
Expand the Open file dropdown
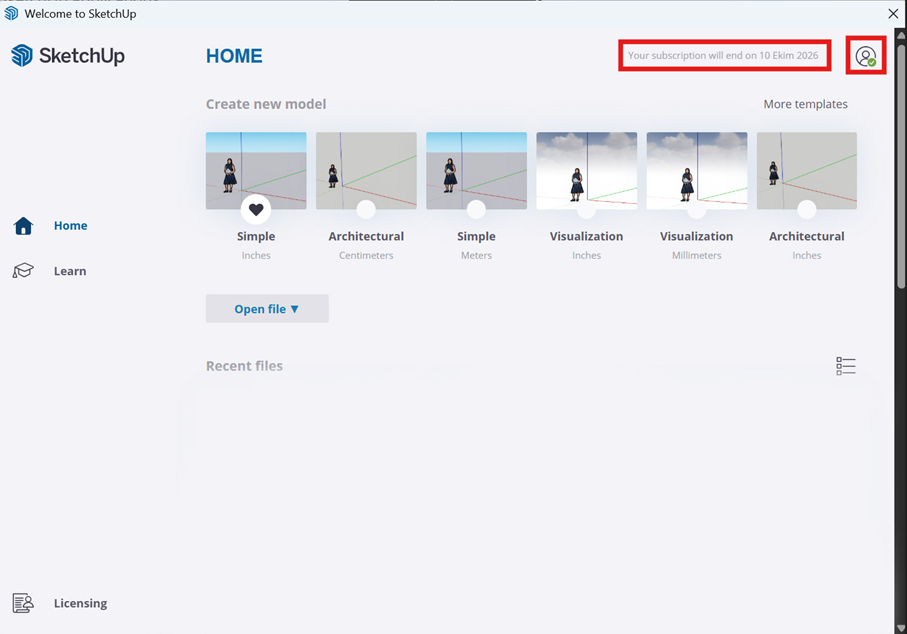click(267, 309)
